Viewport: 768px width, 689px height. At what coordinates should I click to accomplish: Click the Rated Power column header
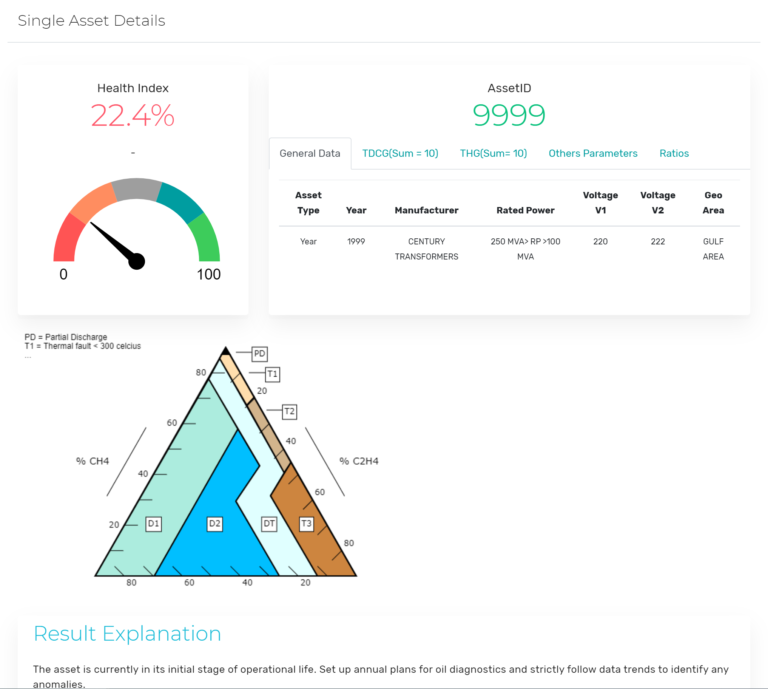tap(525, 210)
